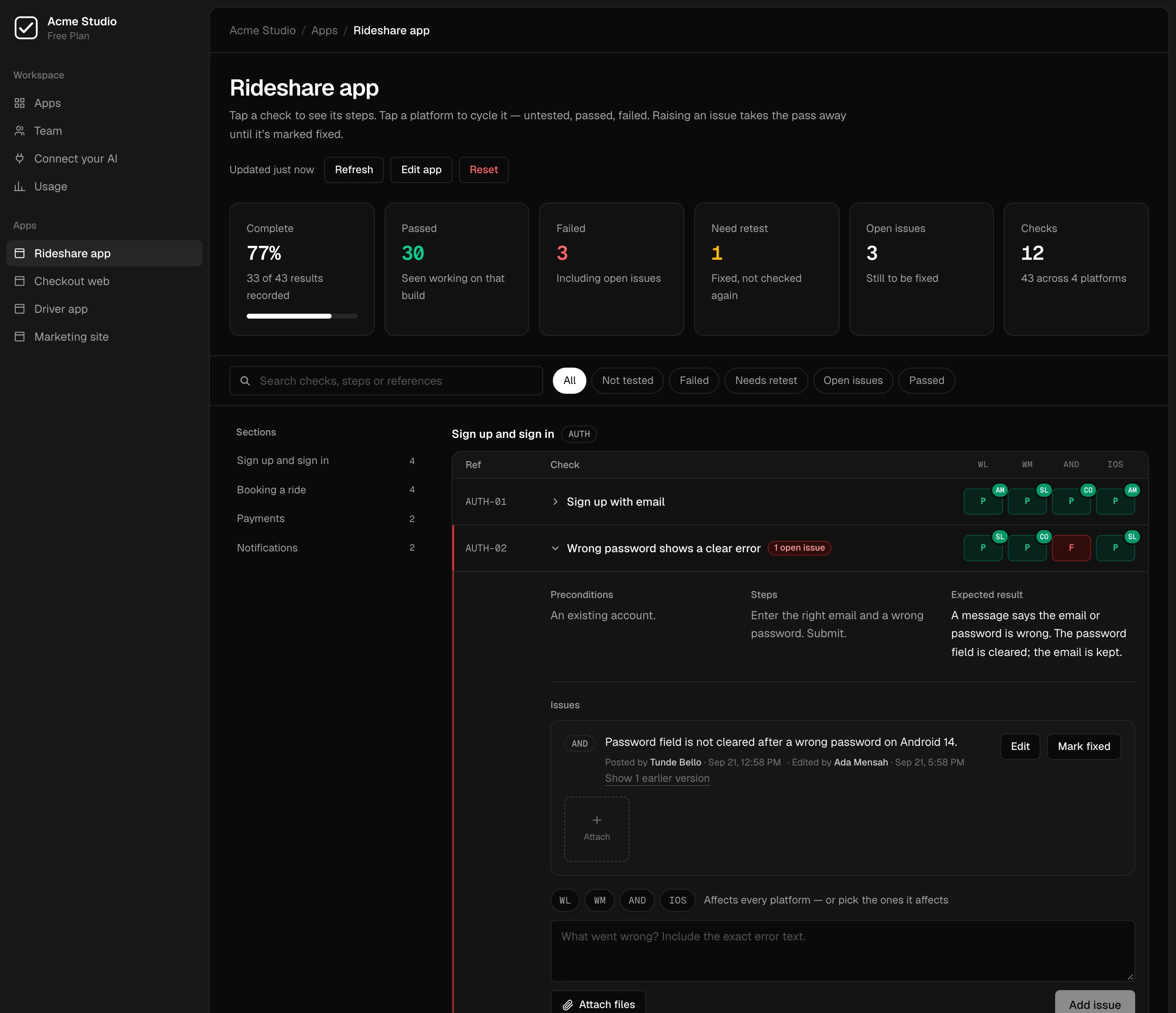Screen dimensions: 1176x1013
Task: Click the What went wrong text area
Action: [x=842, y=951]
